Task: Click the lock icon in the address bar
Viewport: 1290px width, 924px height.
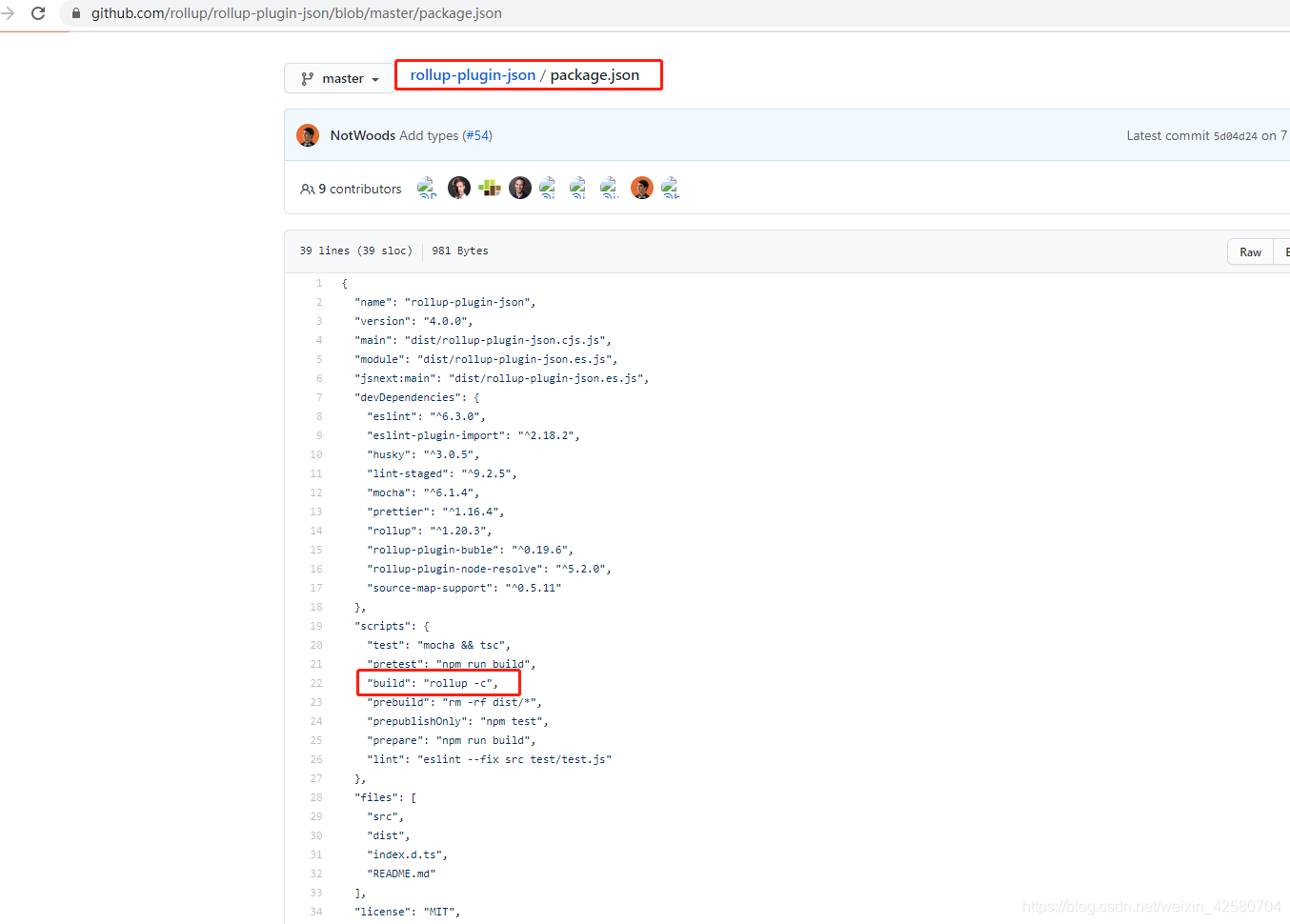Action: [76, 13]
